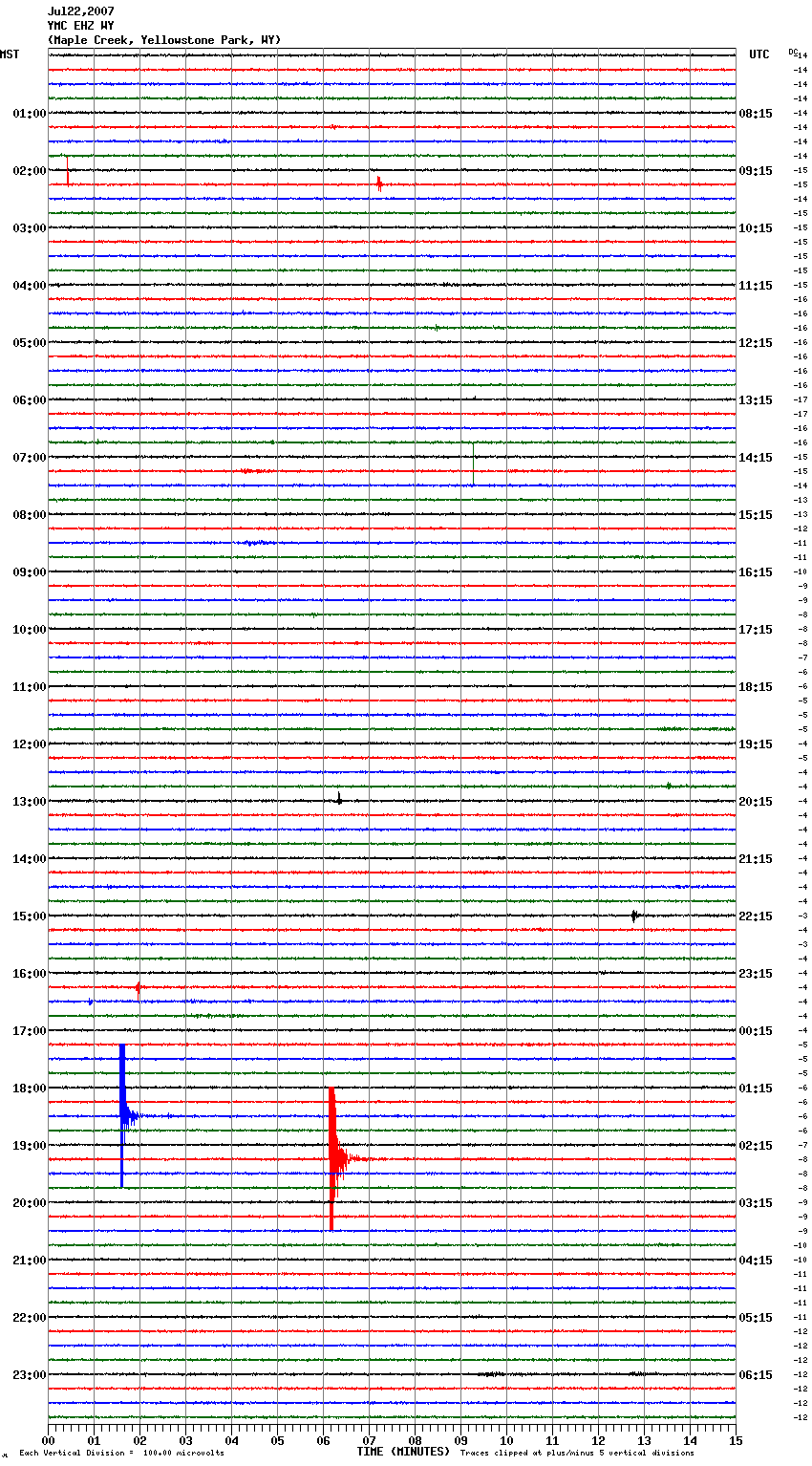This screenshot has width=812, height=1466.
Task: Click the 05:15 UTC time label
Action: click(x=756, y=1318)
